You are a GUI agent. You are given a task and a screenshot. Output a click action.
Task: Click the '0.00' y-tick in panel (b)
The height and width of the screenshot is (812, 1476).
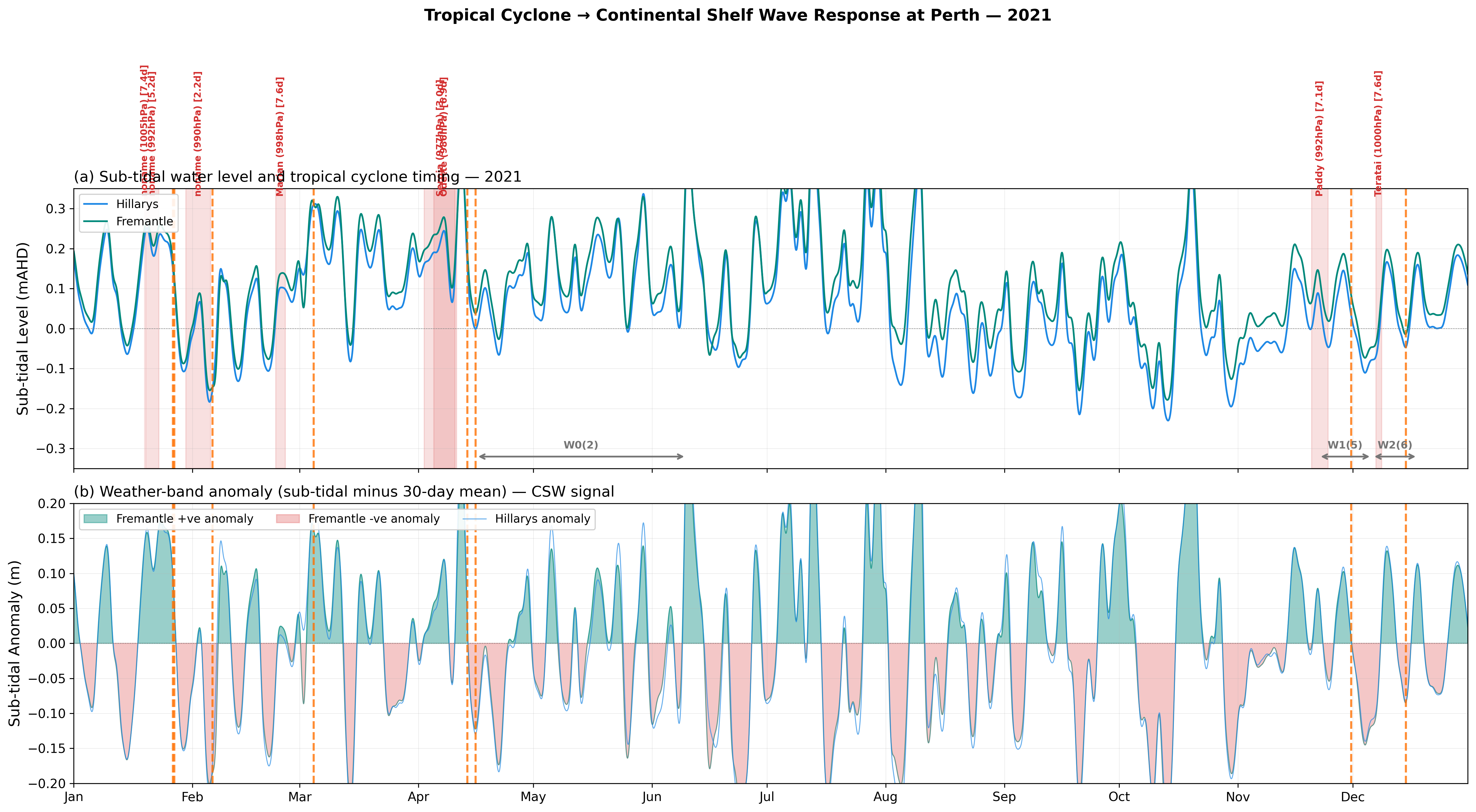click(52, 644)
